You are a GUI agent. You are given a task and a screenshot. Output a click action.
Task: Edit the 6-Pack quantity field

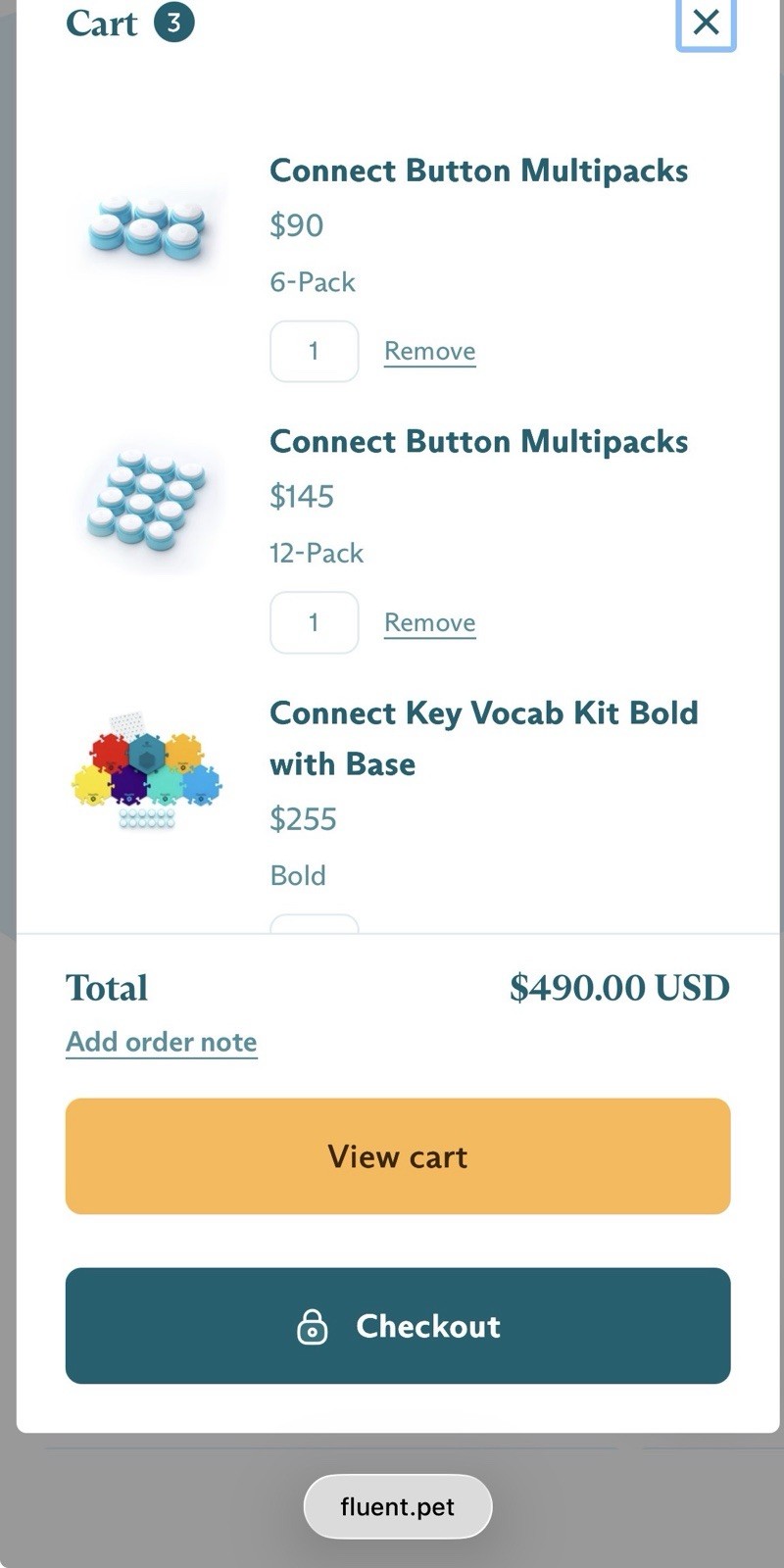pyautogui.click(x=314, y=350)
